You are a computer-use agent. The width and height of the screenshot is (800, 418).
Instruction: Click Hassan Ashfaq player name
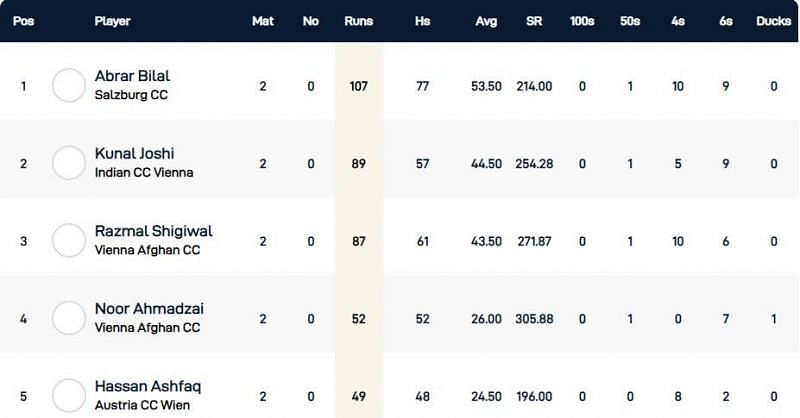[142, 386]
